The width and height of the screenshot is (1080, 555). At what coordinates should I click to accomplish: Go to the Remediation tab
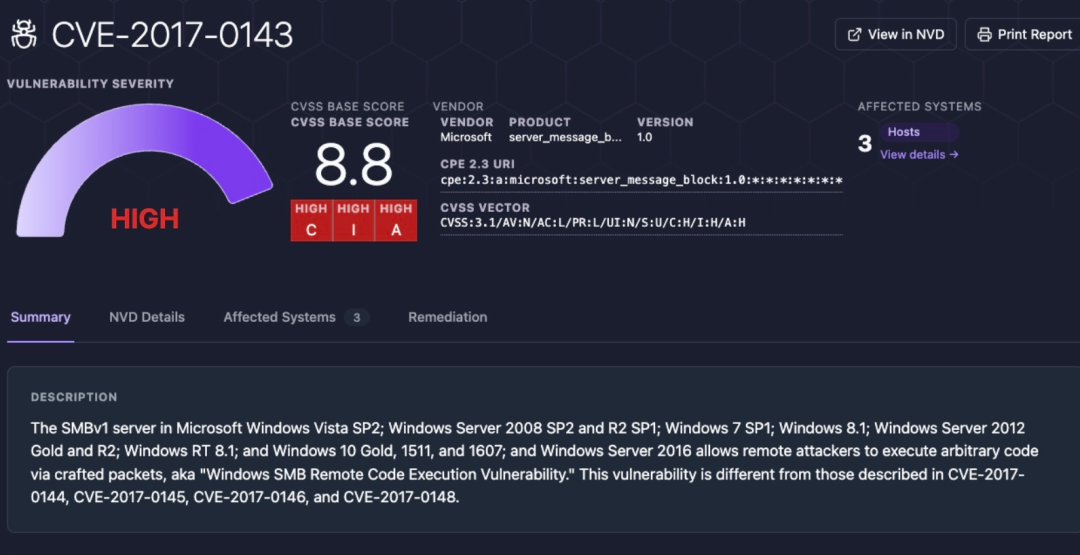pyautogui.click(x=448, y=317)
